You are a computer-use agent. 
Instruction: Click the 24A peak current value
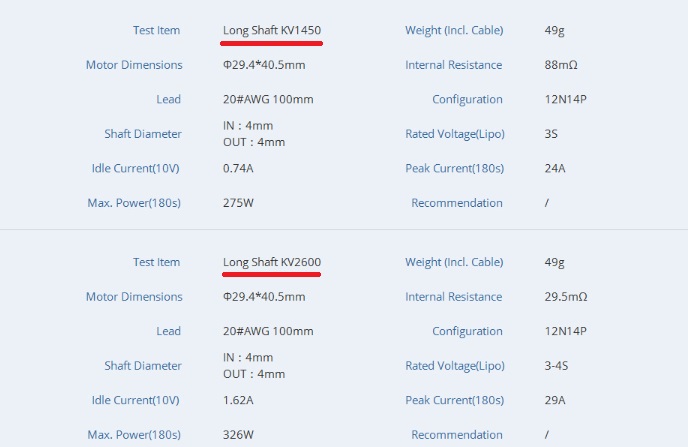pyautogui.click(x=555, y=168)
